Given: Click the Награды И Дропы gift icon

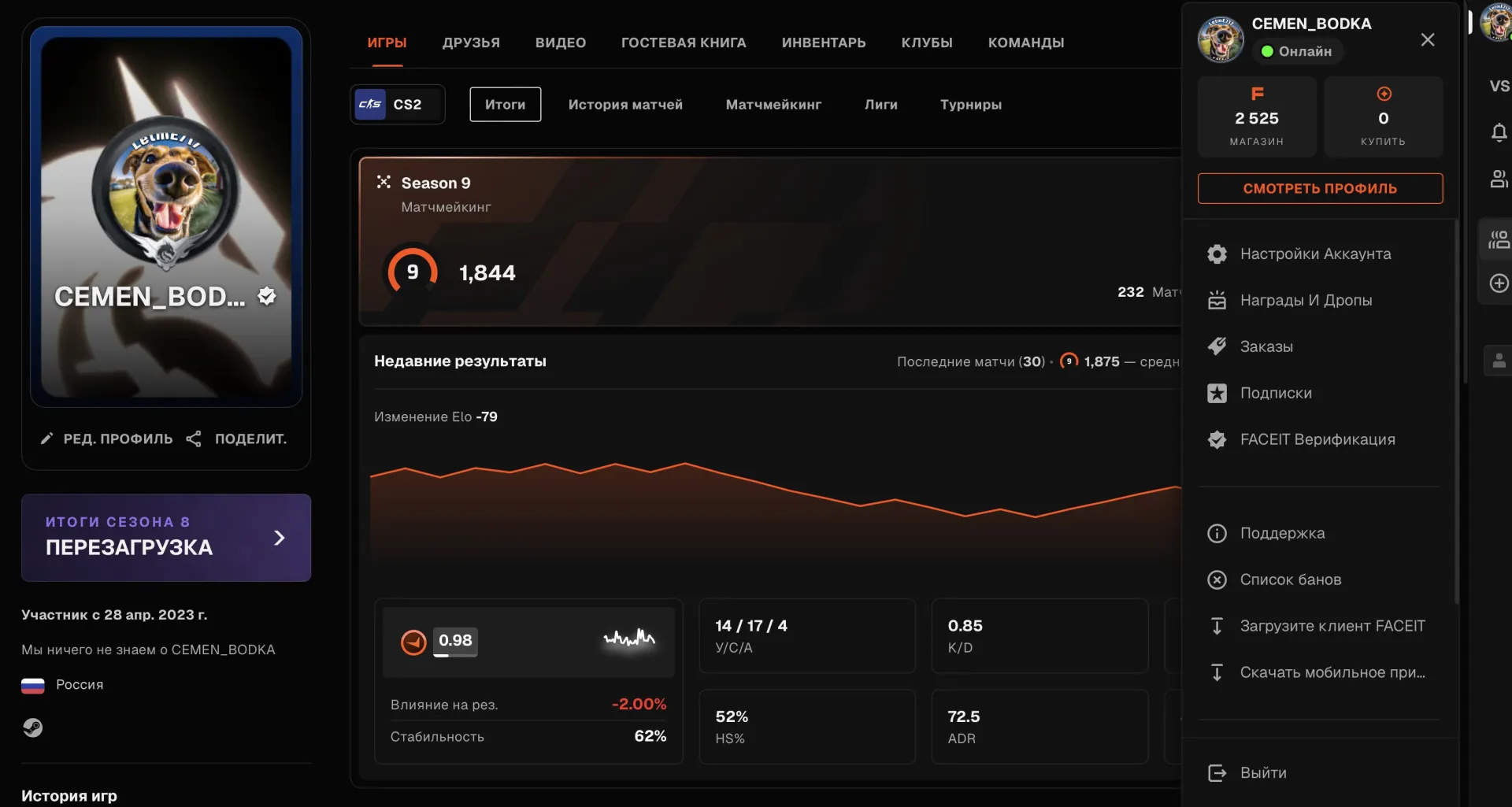Looking at the screenshot, I should [1217, 300].
